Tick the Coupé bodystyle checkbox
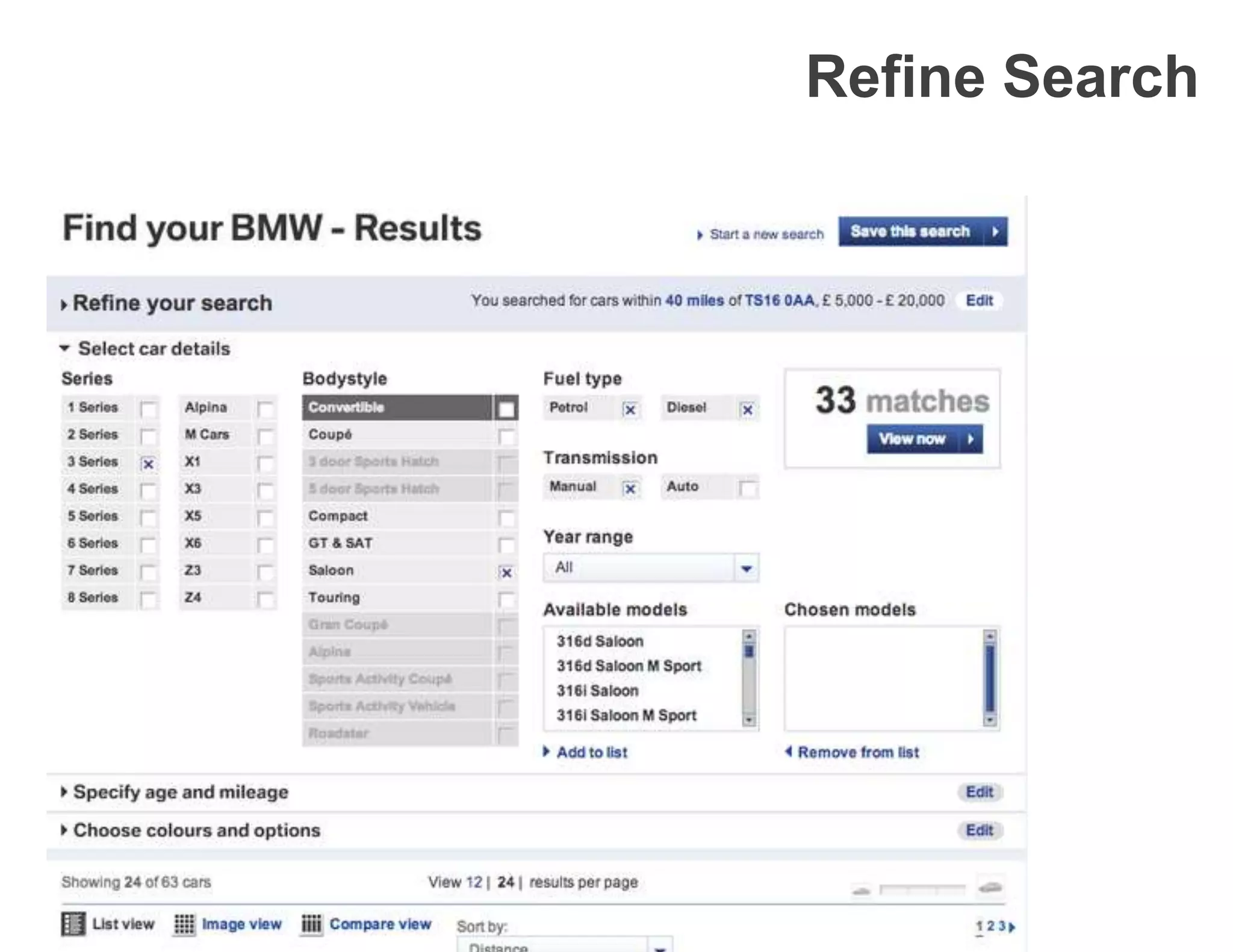The height and width of the screenshot is (952, 1233). (506, 437)
